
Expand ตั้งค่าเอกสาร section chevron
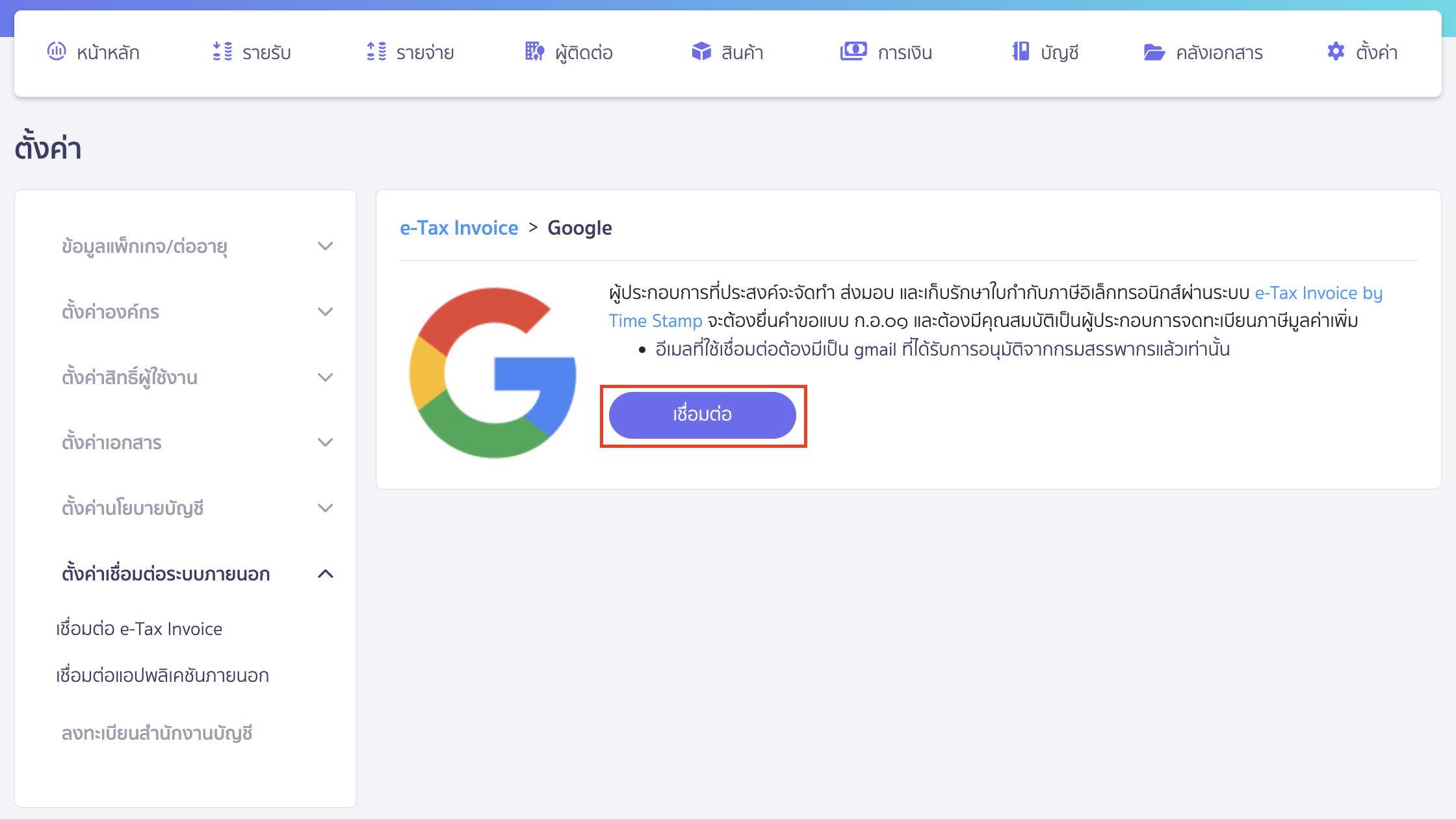tap(325, 443)
